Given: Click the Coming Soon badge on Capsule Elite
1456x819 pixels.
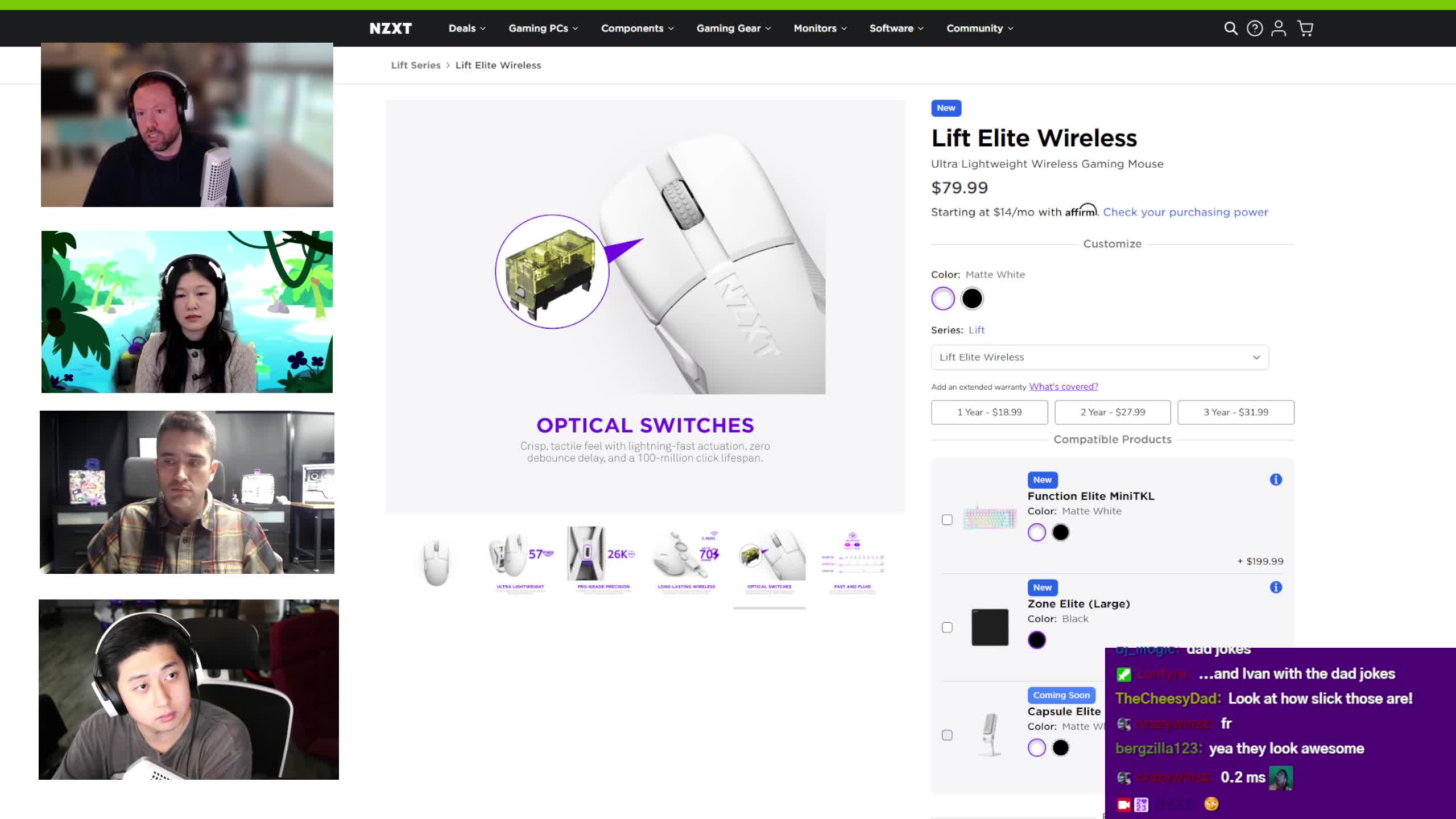Looking at the screenshot, I should (x=1061, y=695).
